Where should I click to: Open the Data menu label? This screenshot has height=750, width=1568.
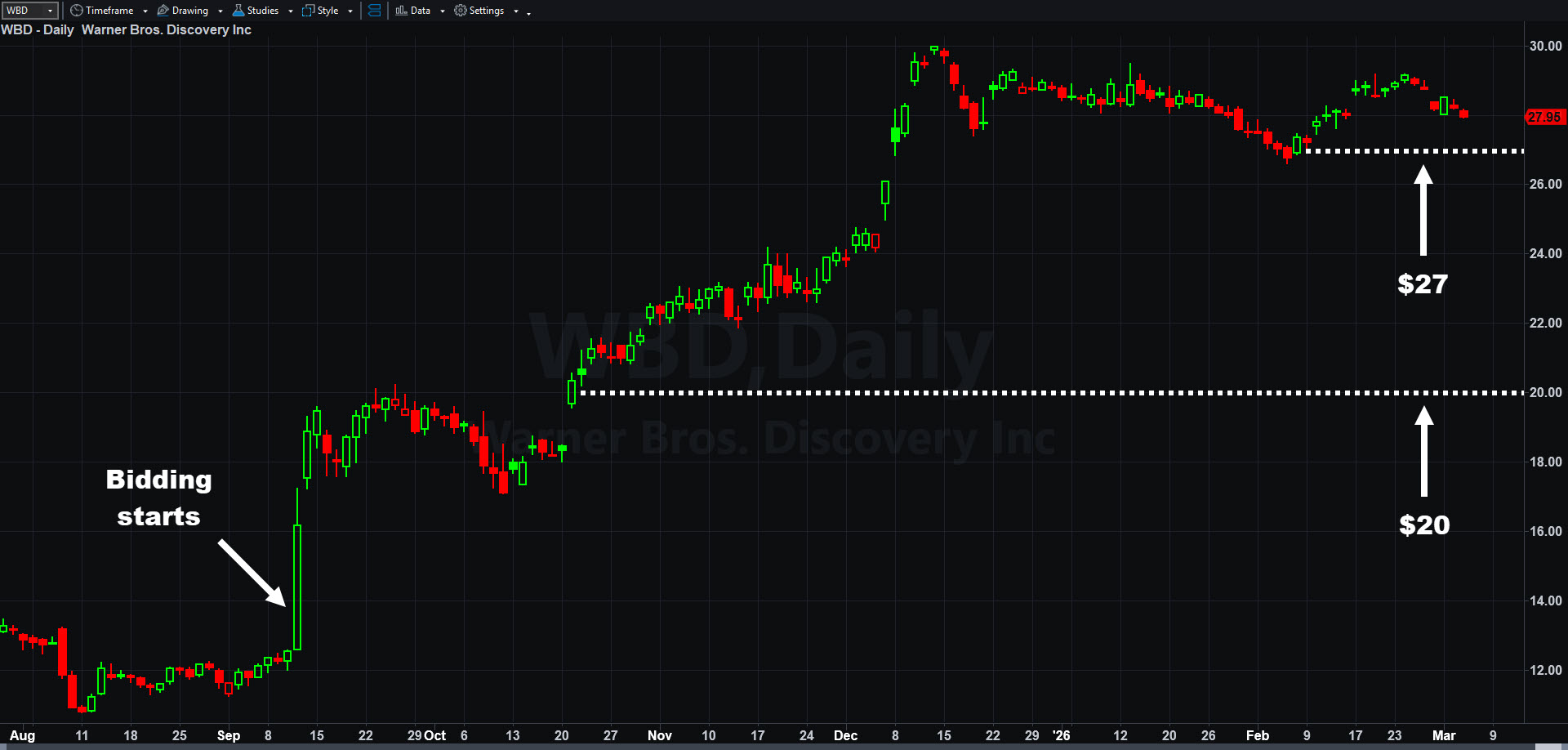(x=421, y=11)
